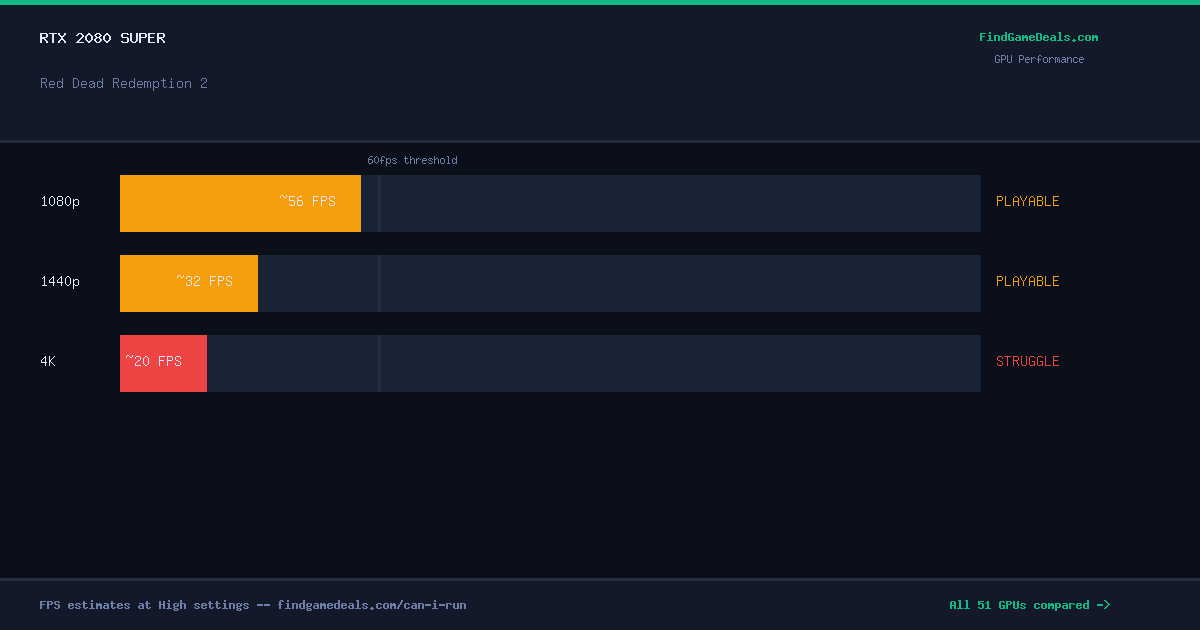
Task: Open the FindGameDeals.com link
Action: [1038, 37]
